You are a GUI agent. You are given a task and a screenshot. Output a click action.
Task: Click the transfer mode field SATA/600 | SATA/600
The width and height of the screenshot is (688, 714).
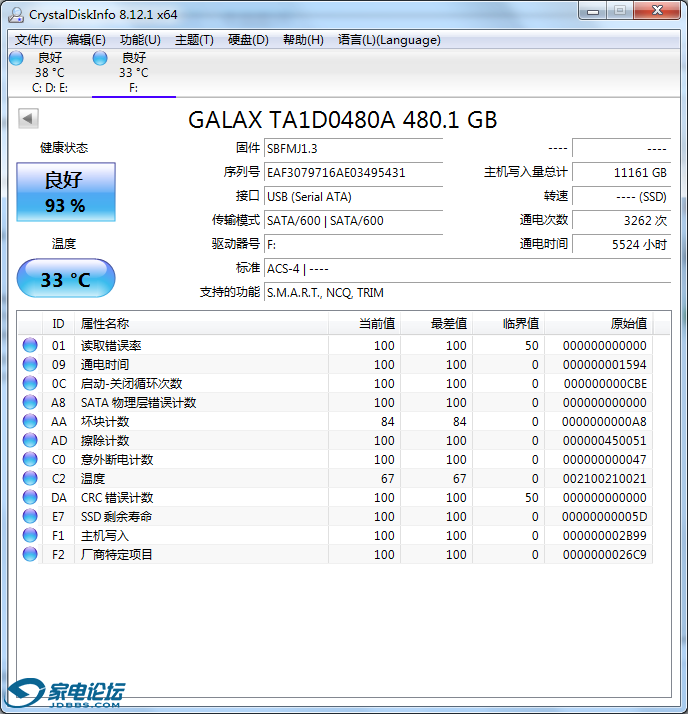point(354,221)
